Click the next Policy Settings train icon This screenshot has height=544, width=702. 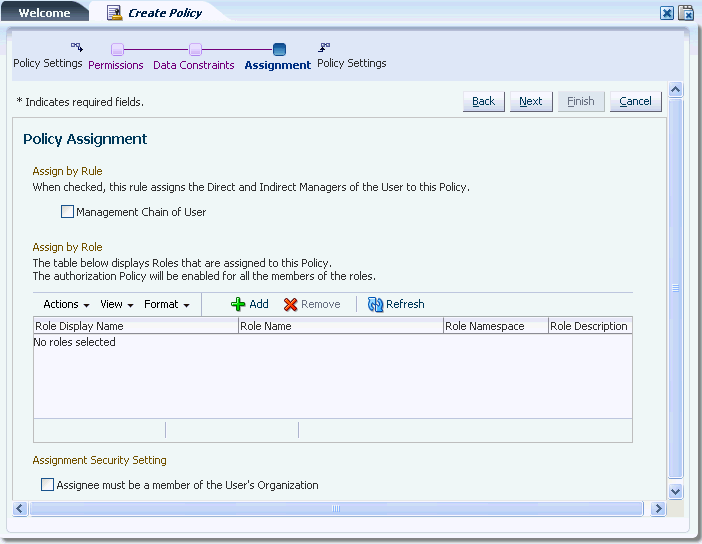tap(324, 47)
